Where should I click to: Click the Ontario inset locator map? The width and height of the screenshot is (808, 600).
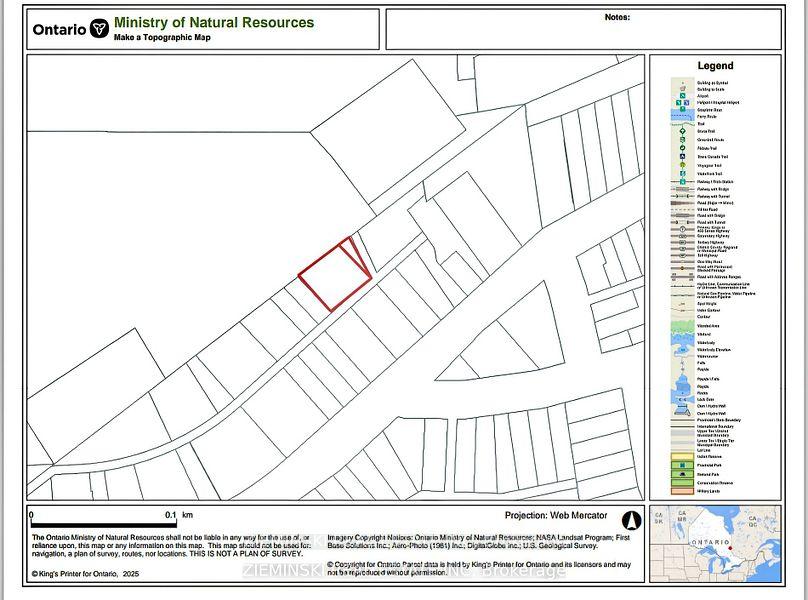(715, 543)
